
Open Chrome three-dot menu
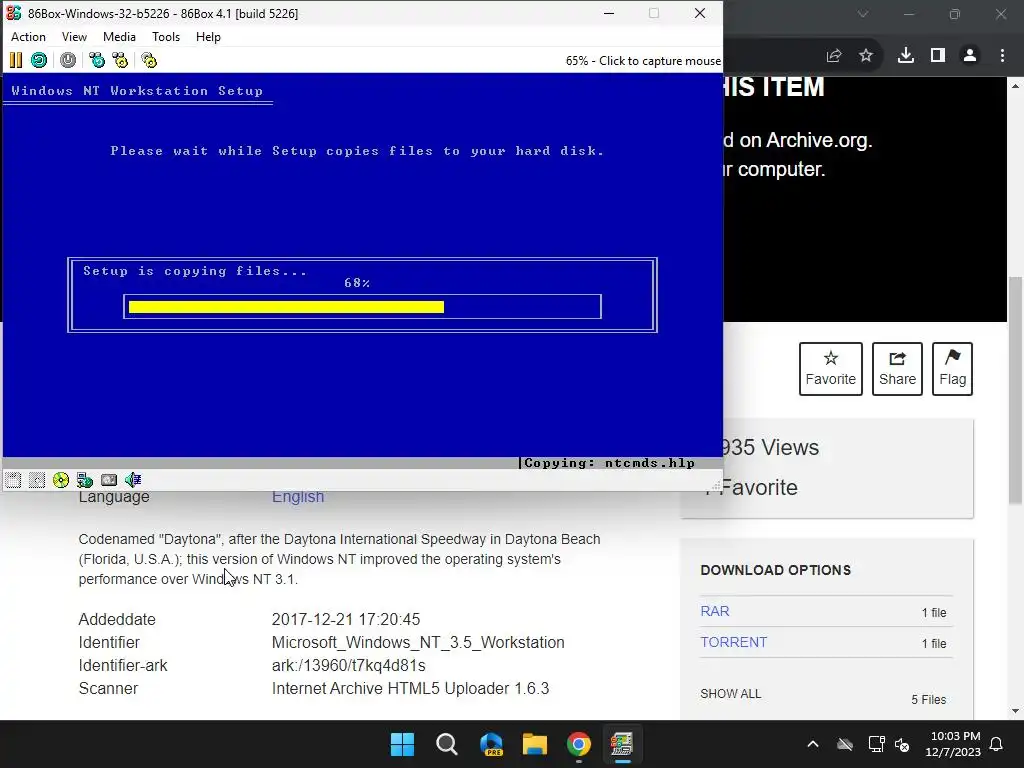[1002, 56]
